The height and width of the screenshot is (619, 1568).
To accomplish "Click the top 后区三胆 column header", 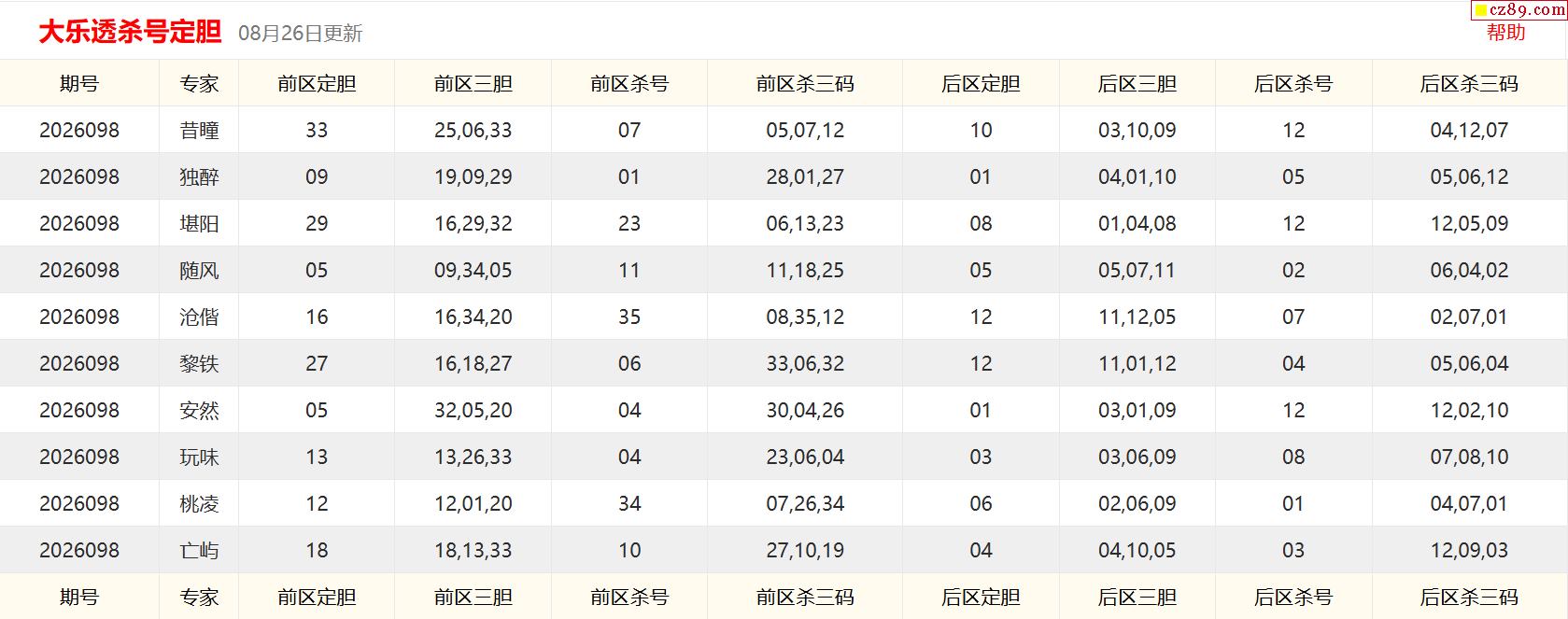I will (x=1137, y=84).
